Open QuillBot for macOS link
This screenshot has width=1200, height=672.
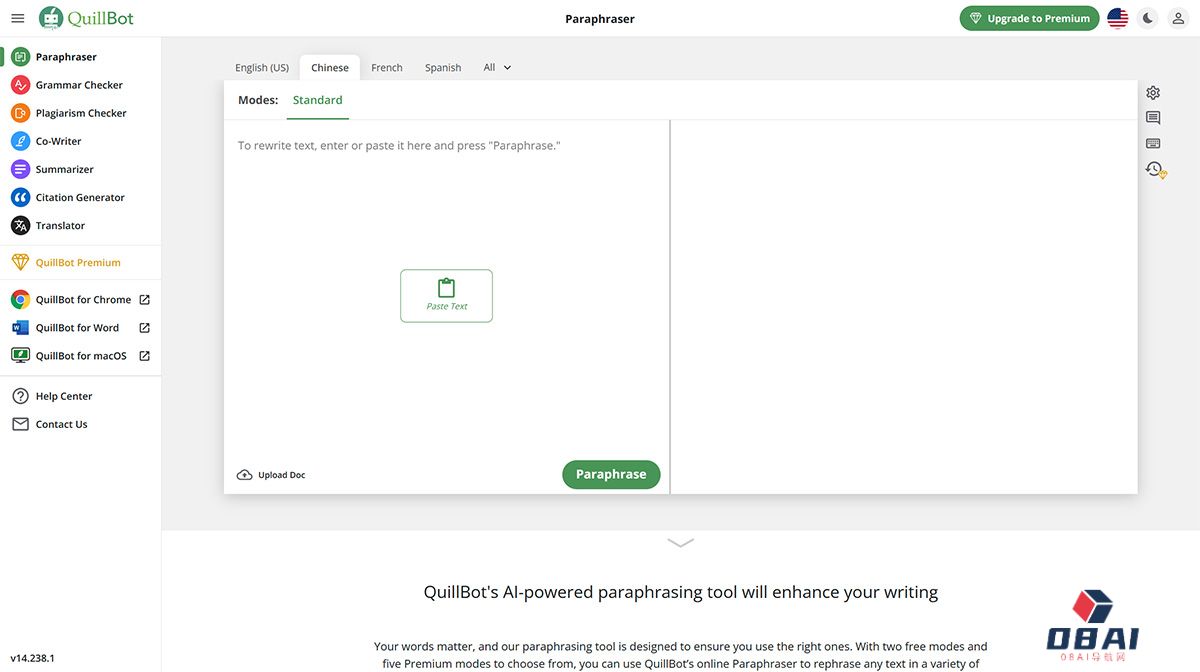(x=80, y=355)
